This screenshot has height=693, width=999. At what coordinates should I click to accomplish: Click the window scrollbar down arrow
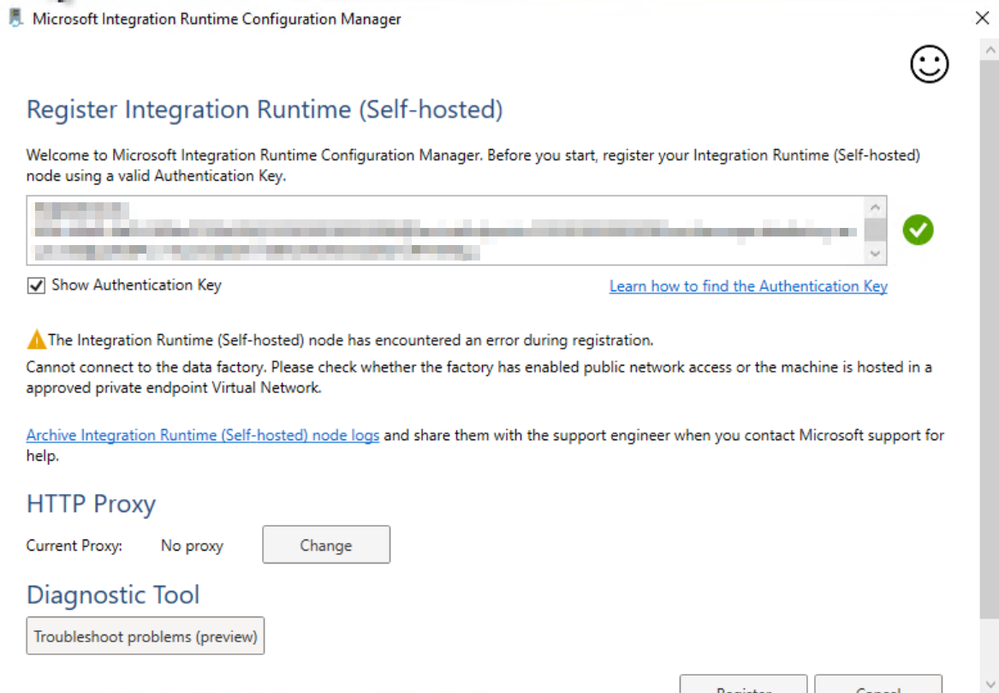989,683
